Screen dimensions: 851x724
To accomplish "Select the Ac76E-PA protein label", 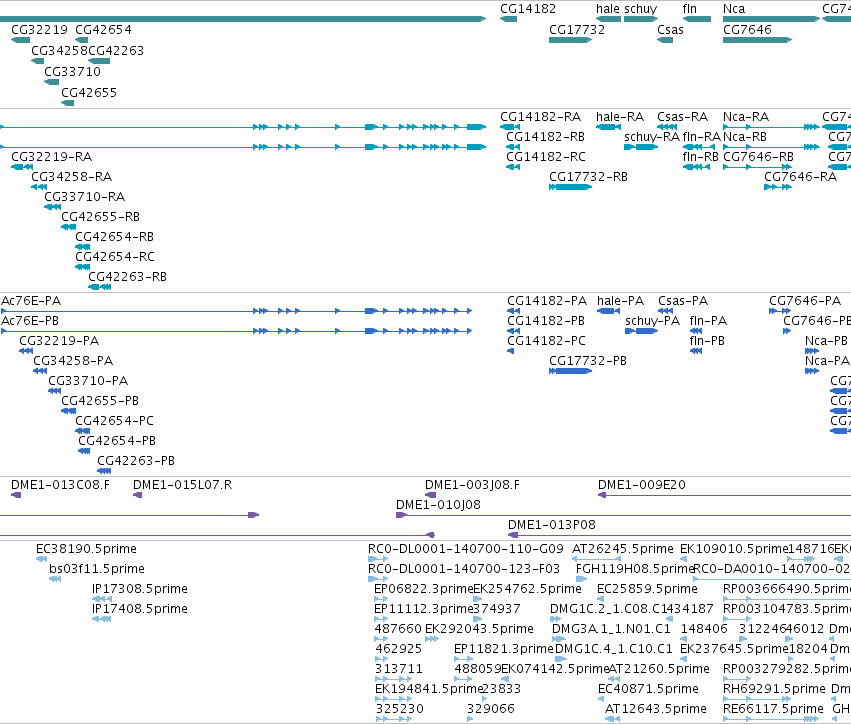I will pos(31,301).
